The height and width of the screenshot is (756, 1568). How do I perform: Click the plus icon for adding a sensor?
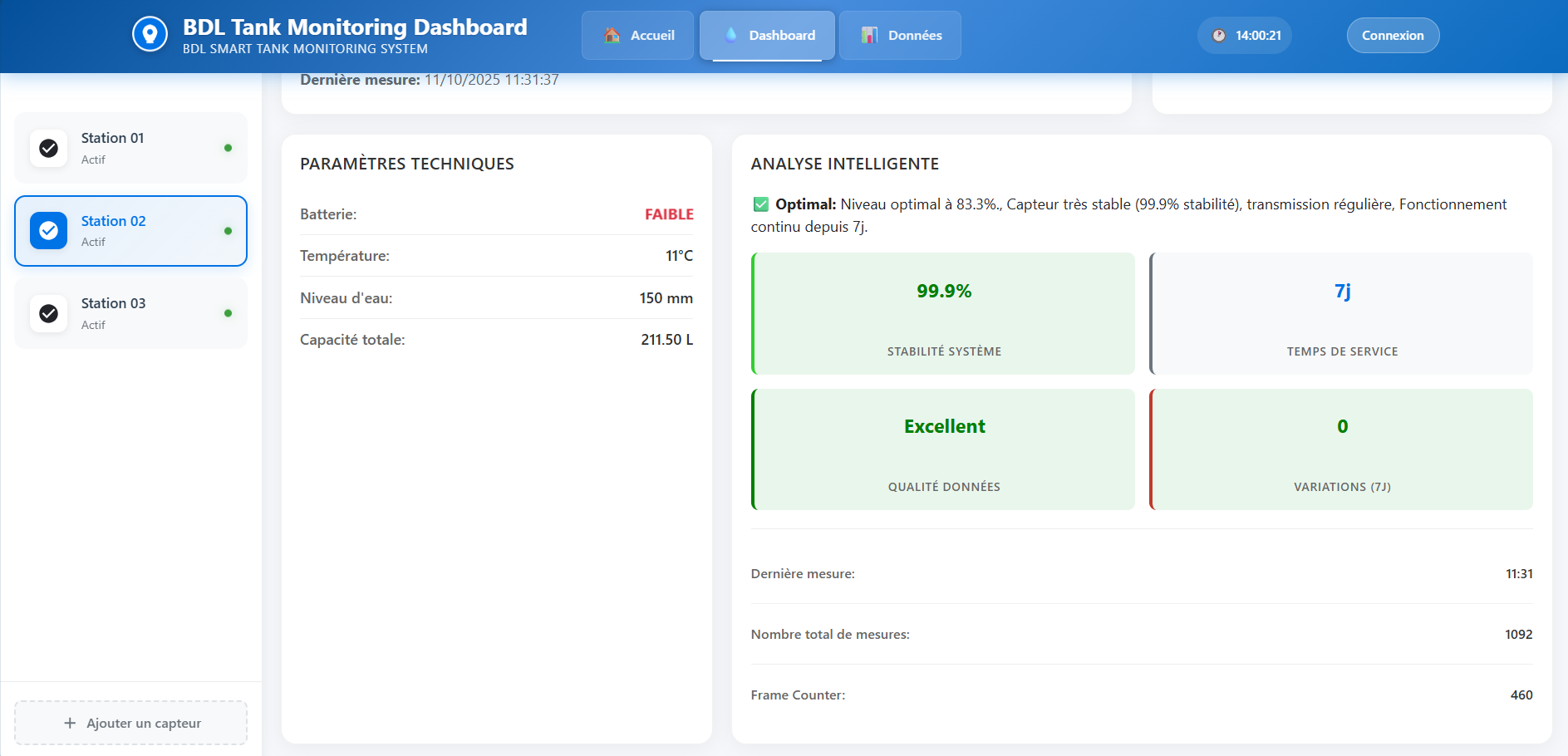coord(70,723)
